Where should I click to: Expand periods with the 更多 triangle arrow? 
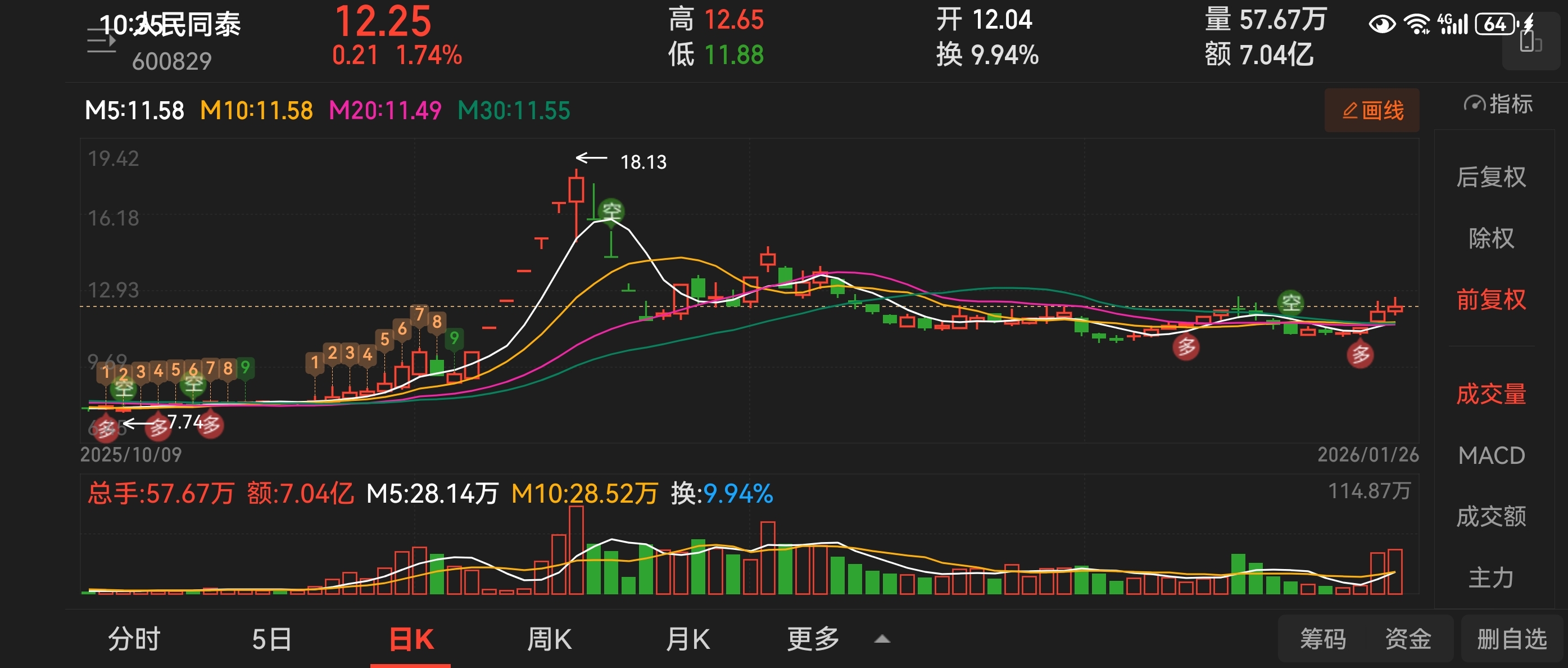[x=882, y=639]
